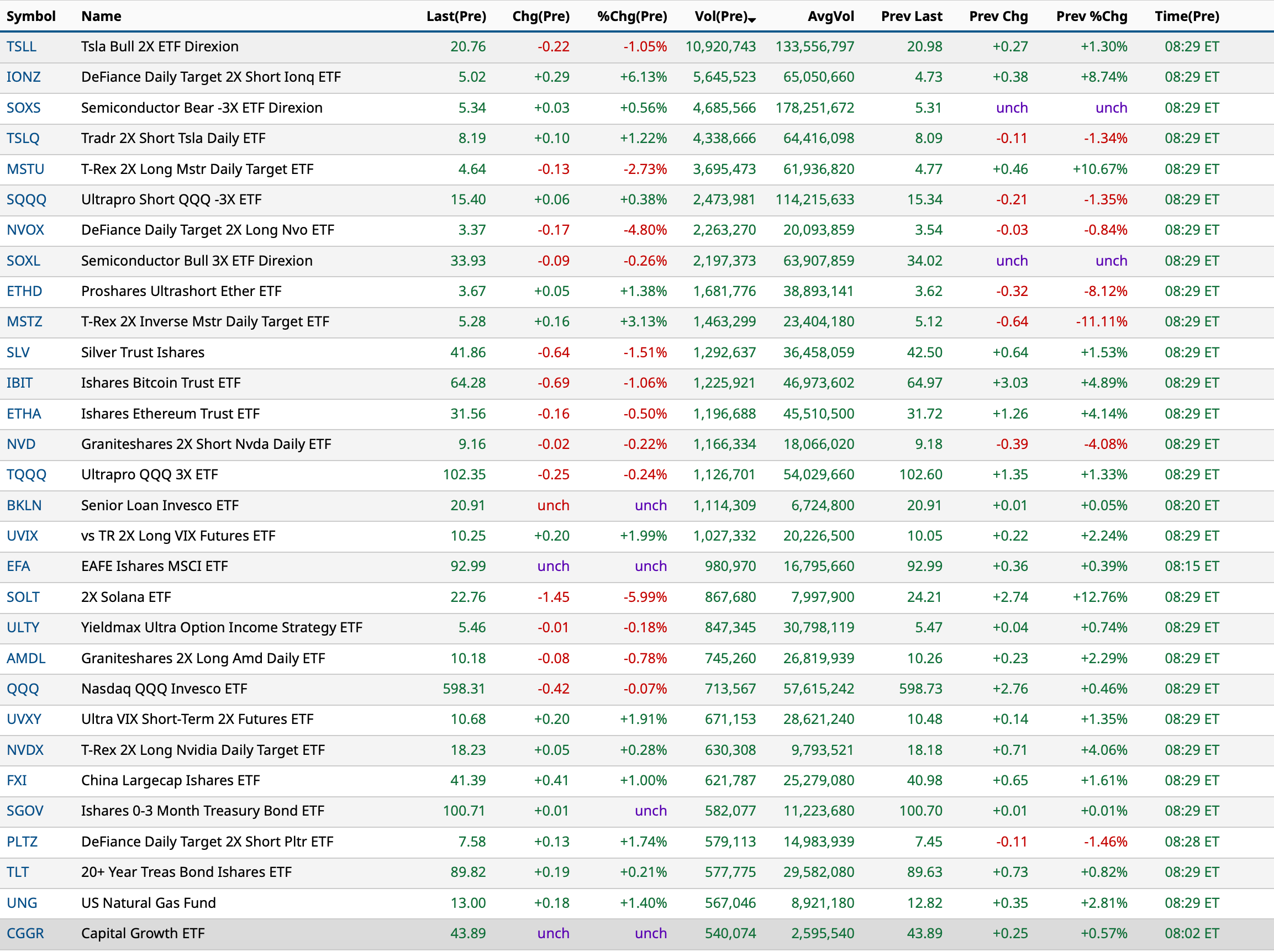
Task: Select the highlighted CGGR row symbol
Action: (25, 933)
